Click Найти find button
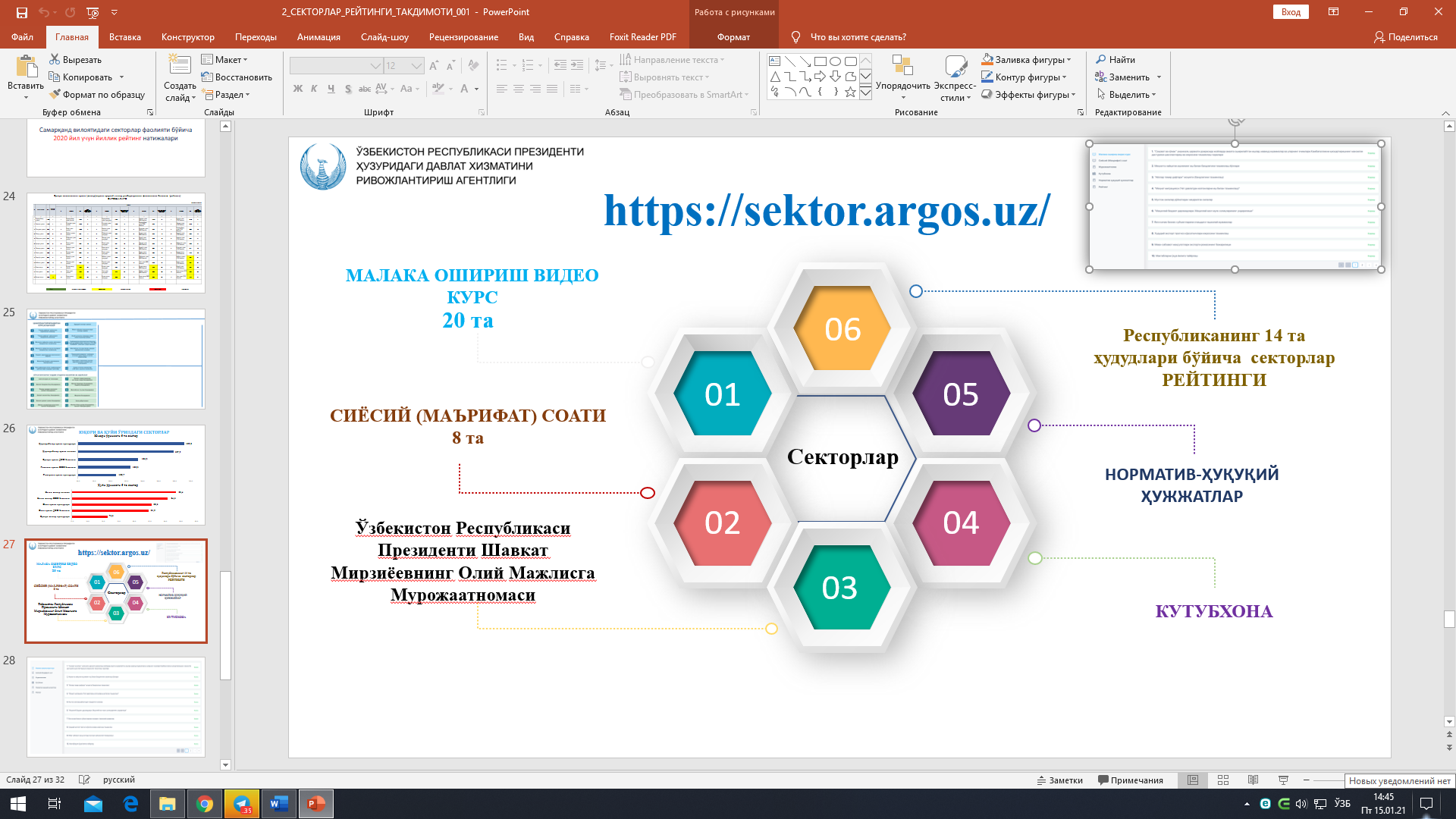1456x819 pixels. pos(1115,59)
